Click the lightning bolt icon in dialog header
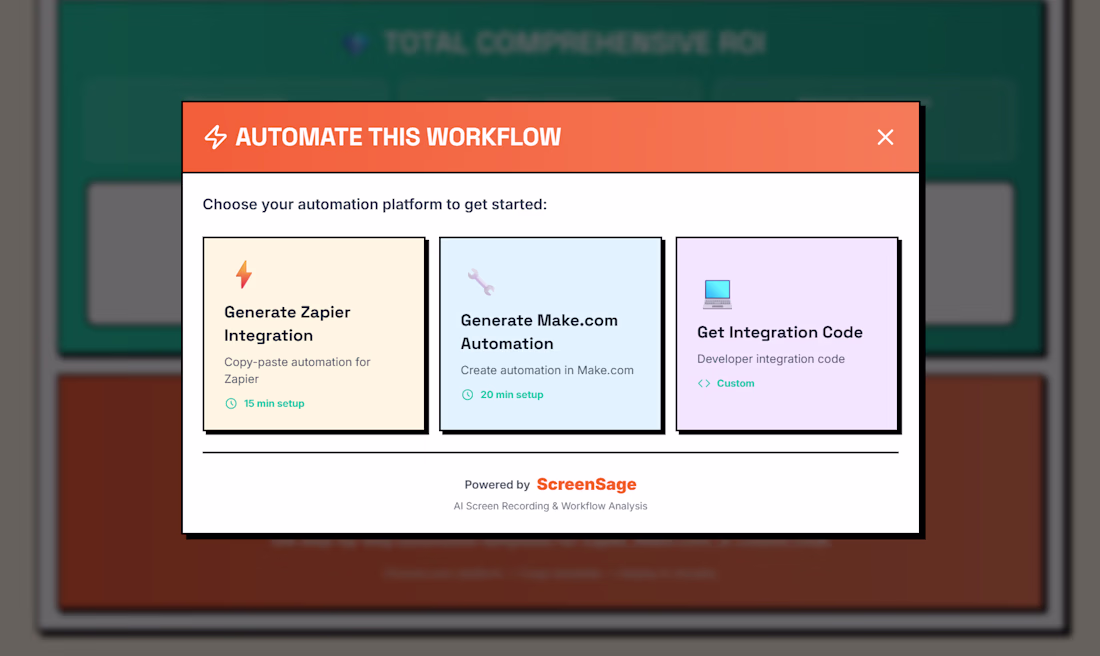Screen dimensions: 1100x656 (215, 137)
